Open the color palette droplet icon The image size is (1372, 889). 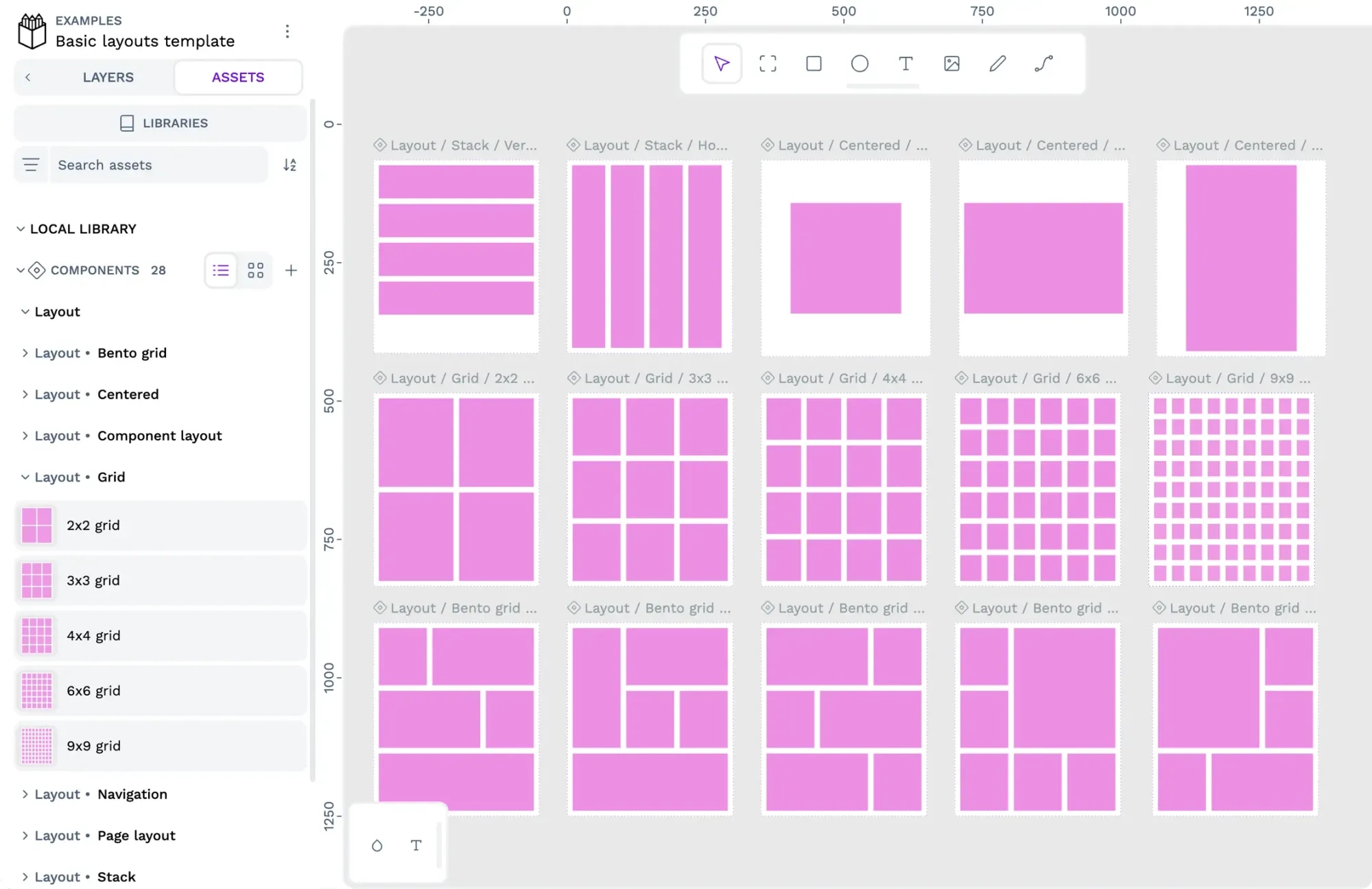377,846
